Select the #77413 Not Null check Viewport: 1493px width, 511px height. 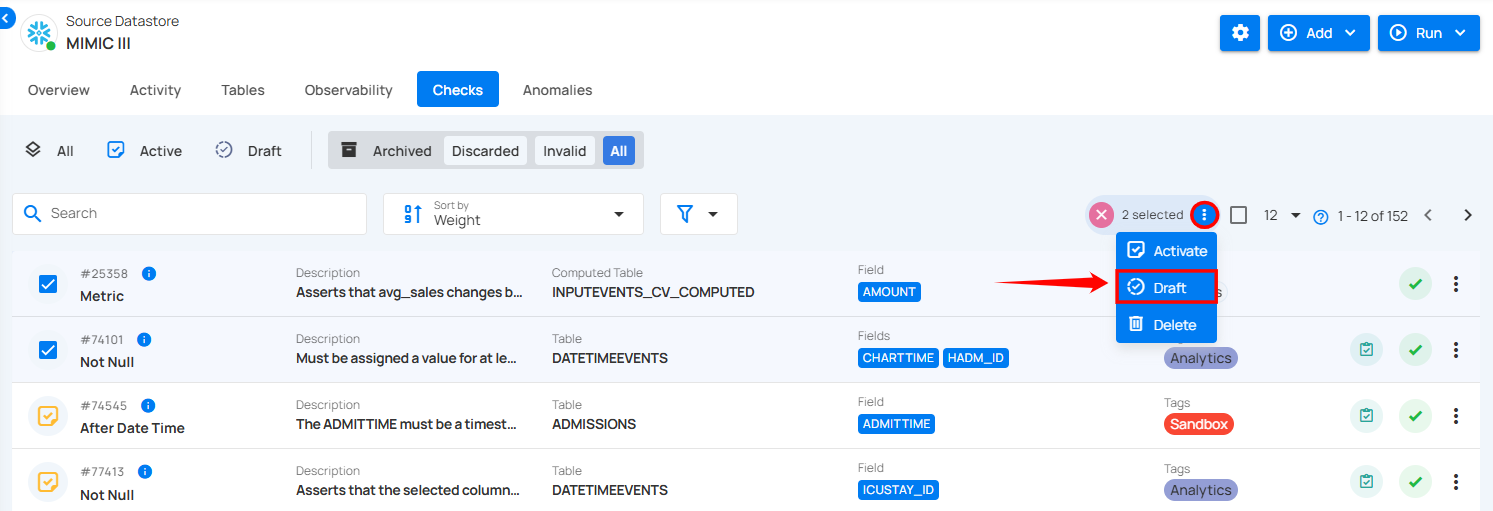tap(48, 482)
